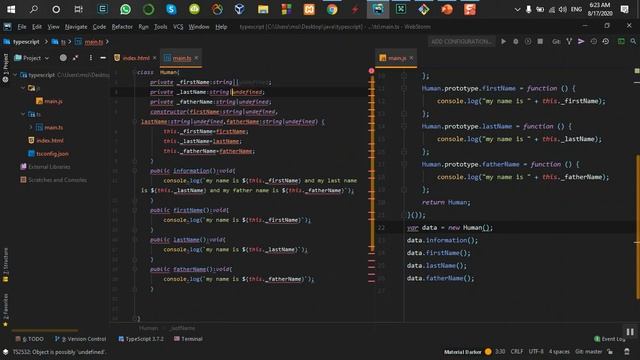Open the Project panel options (three dots)

[x=91, y=58]
